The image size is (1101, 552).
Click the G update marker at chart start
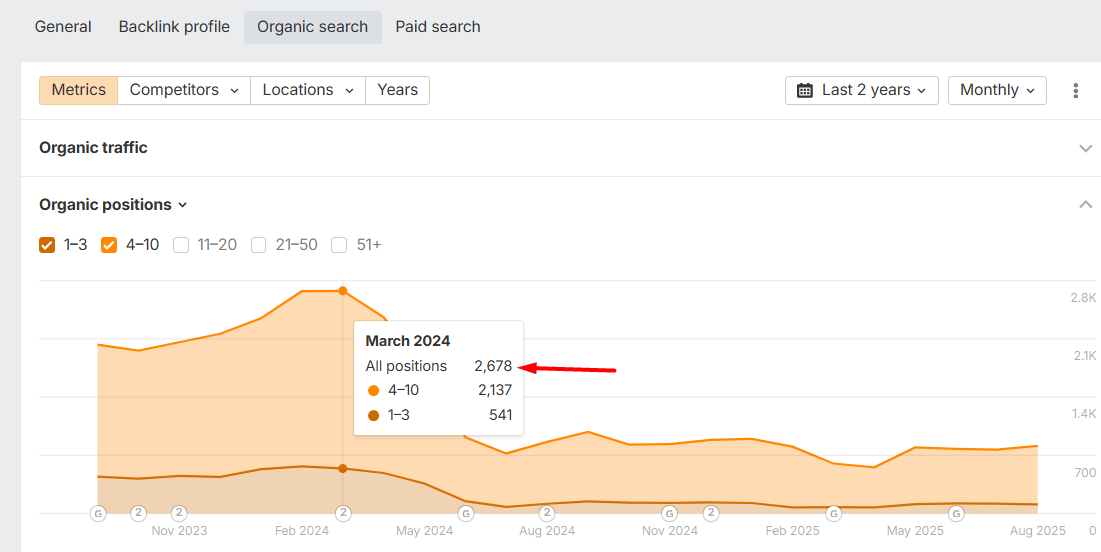pos(98,513)
